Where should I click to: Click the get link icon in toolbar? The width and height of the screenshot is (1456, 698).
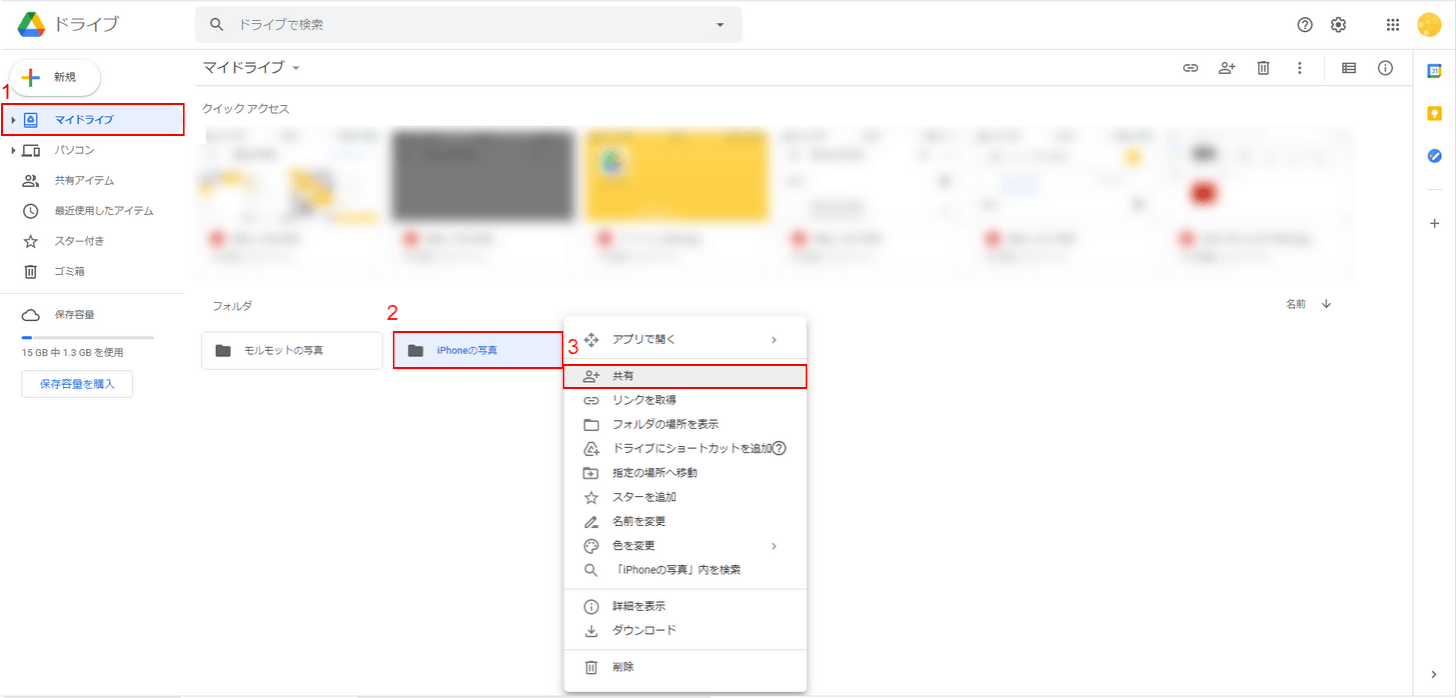coord(1190,68)
